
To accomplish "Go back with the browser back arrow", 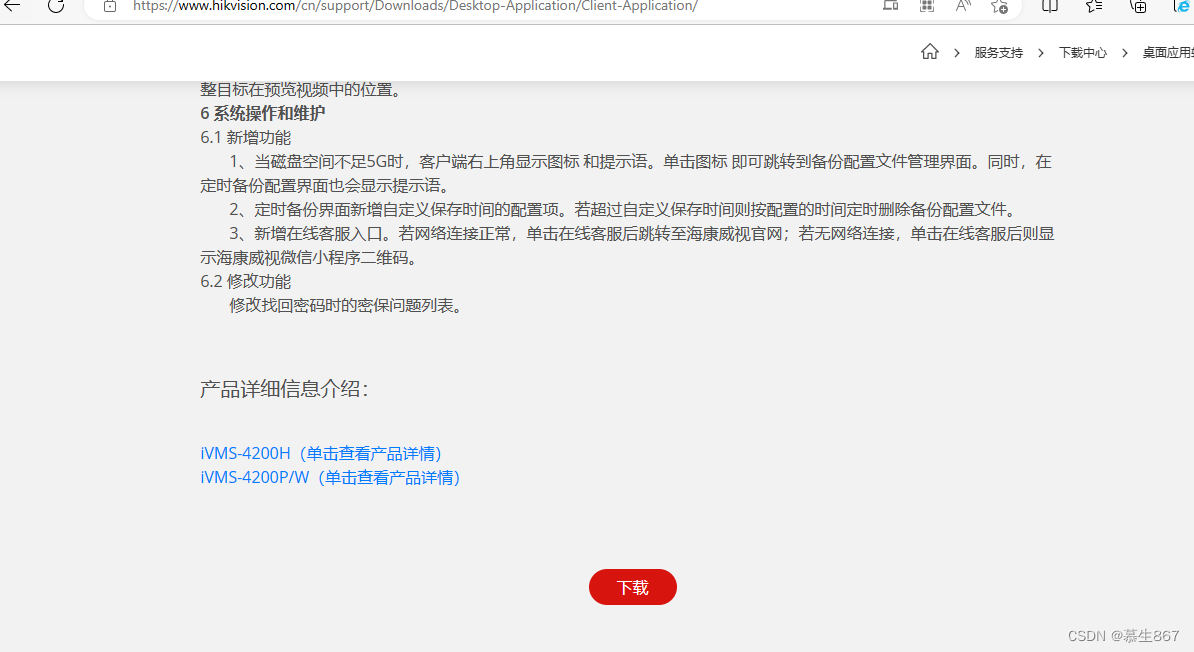I will coord(12,6).
